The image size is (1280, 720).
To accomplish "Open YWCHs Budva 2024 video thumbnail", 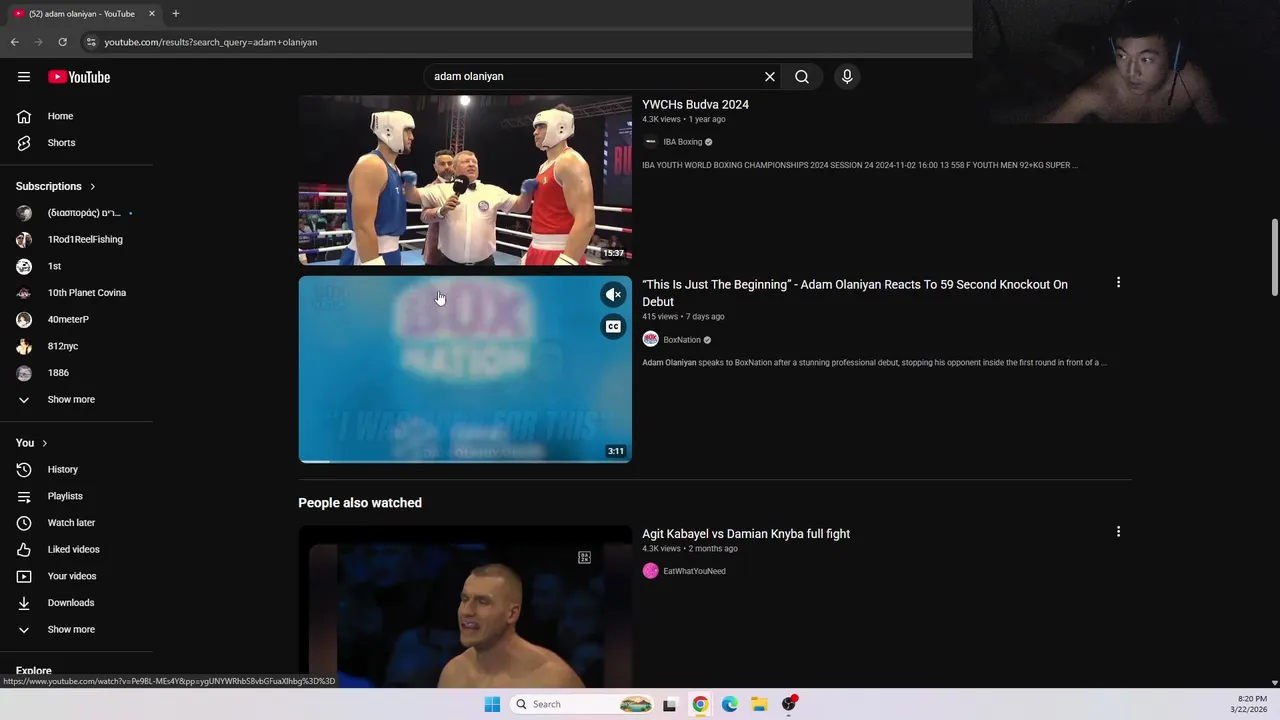I will pos(465,180).
